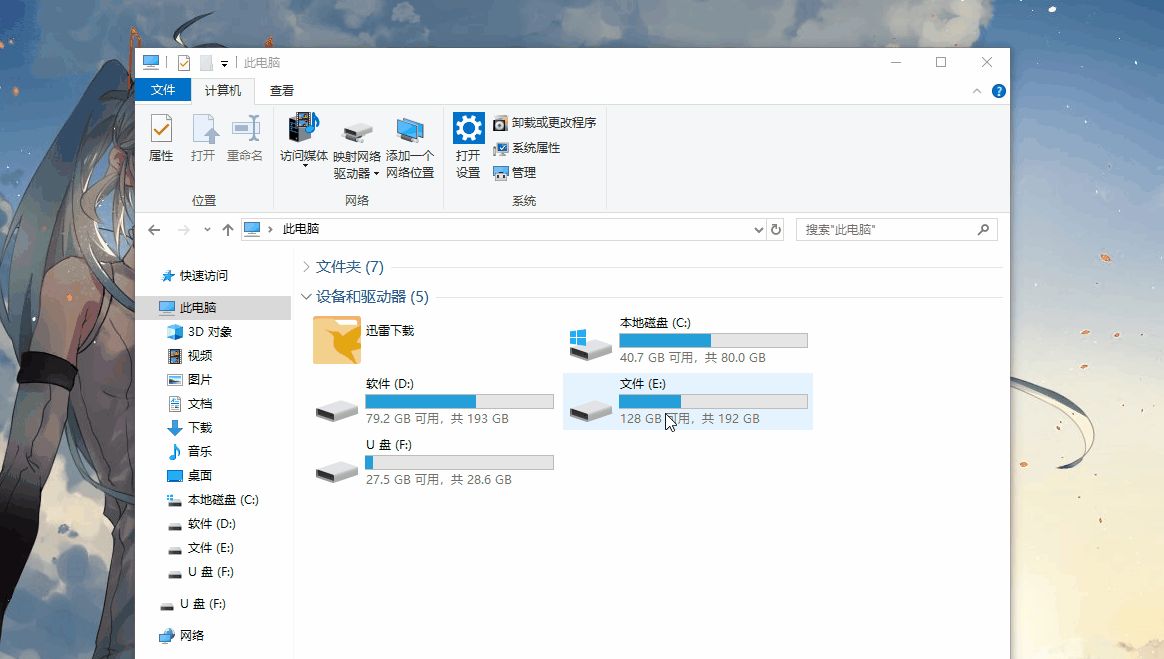
Task: Click the D: drive usage bar
Action: (460, 401)
